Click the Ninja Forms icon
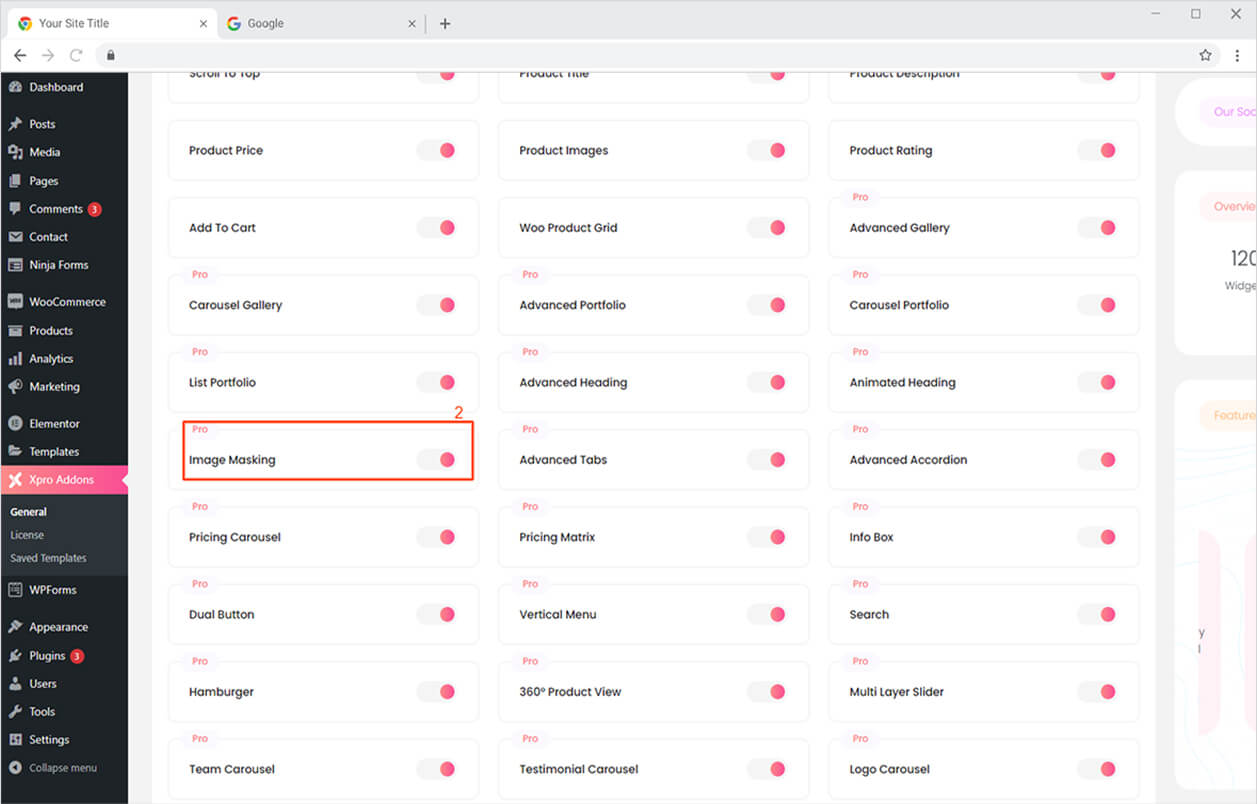1257x804 pixels. [15, 265]
